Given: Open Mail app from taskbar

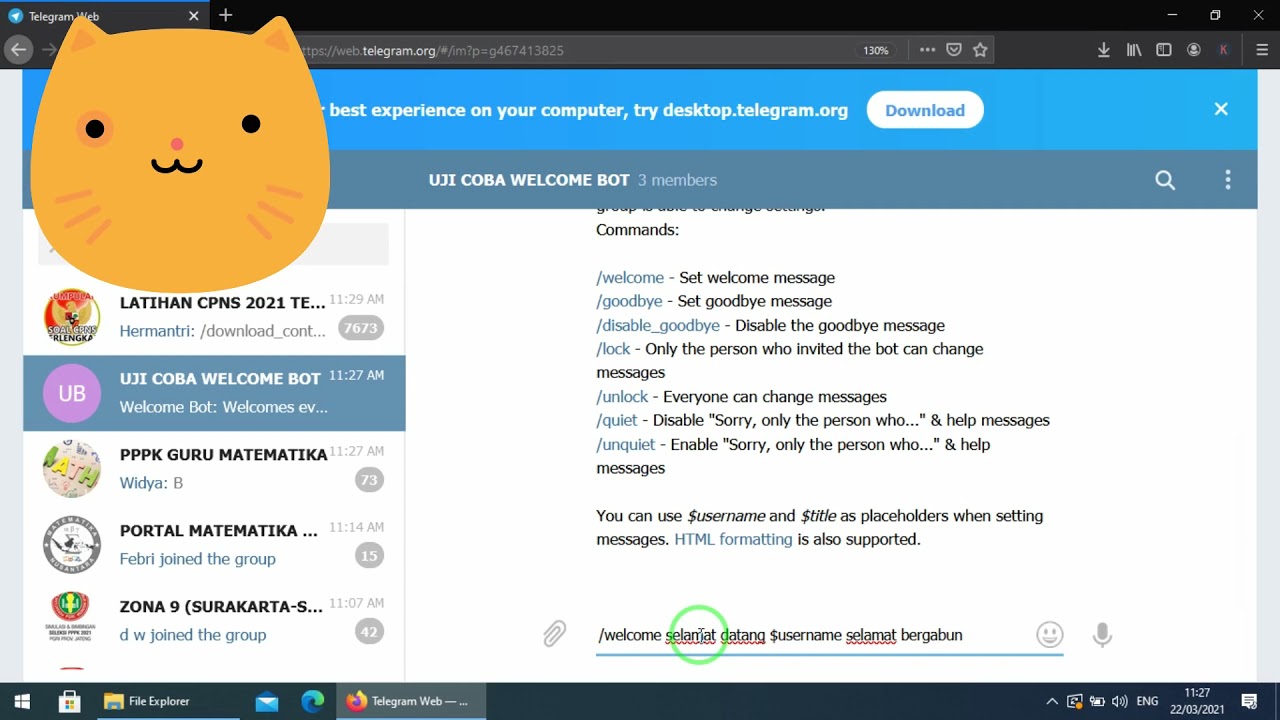Looking at the screenshot, I should pyautogui.click(x=266, y=701).
